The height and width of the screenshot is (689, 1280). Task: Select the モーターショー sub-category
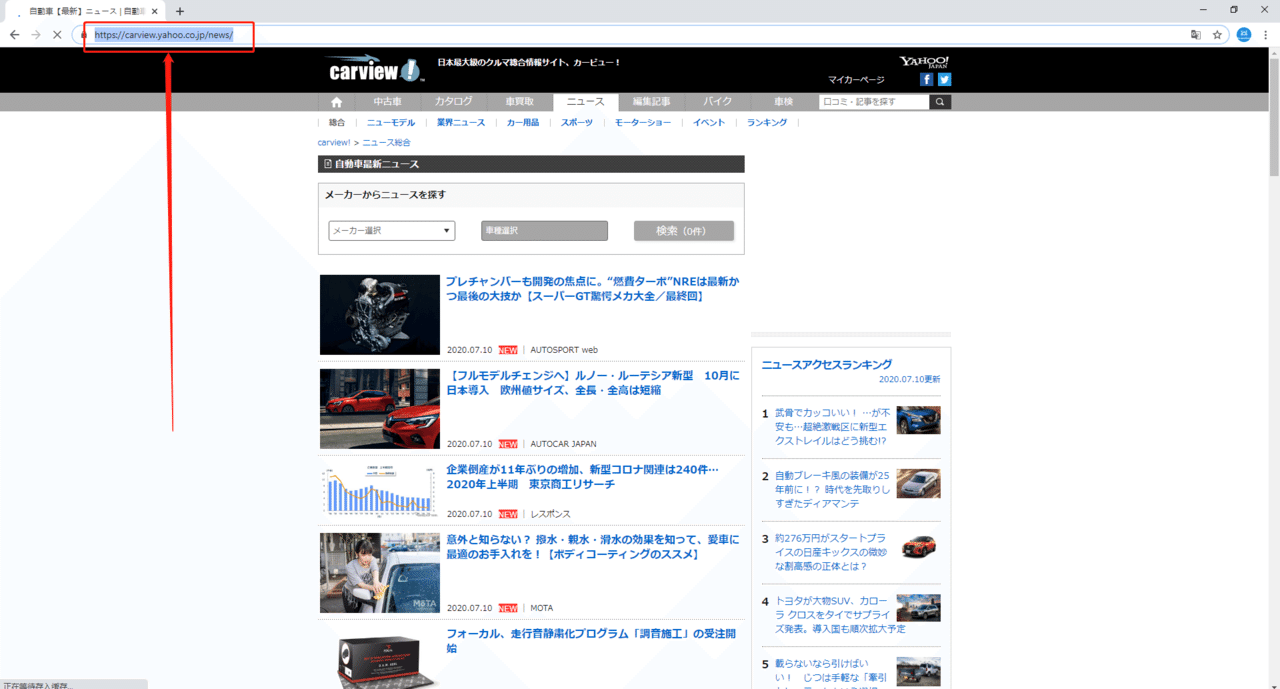pos(643,122)
